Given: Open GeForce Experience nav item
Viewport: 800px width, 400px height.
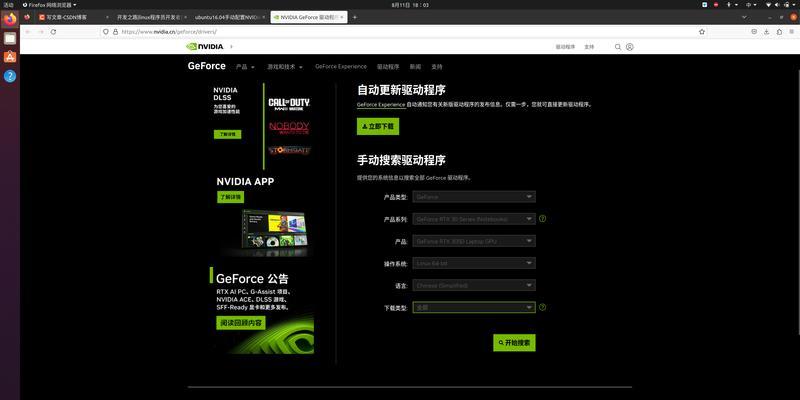Looking at the screenshot, I should [x=341, y=66].
